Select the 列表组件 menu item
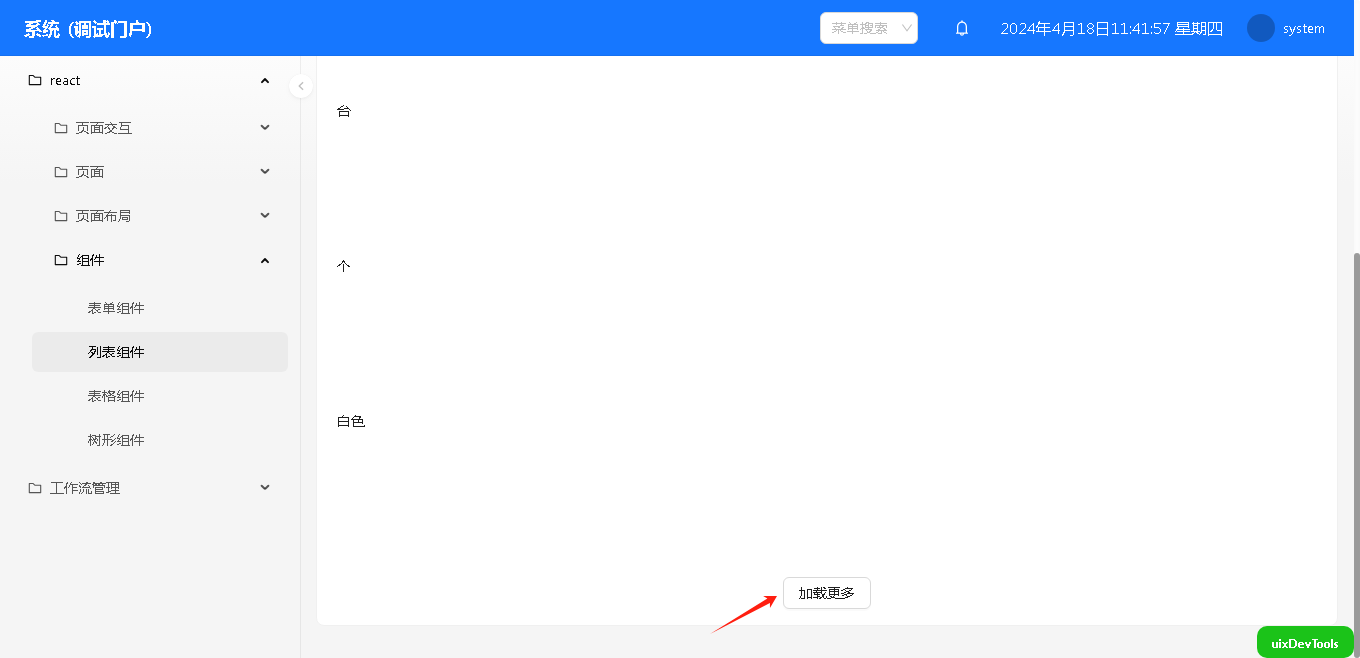The height and width of the screenshot is (658, 1360). coord(160,352)
